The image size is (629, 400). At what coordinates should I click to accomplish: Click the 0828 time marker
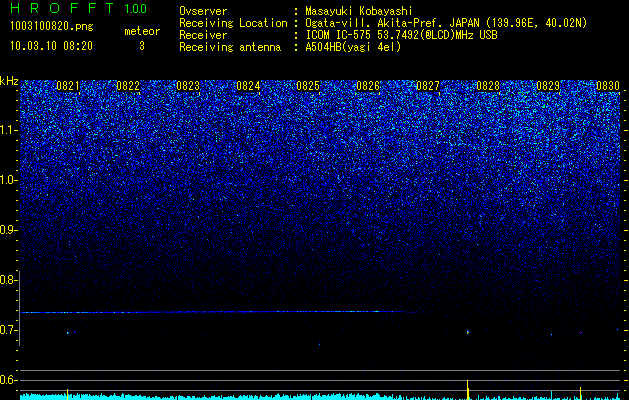click(x=488, y=86)
